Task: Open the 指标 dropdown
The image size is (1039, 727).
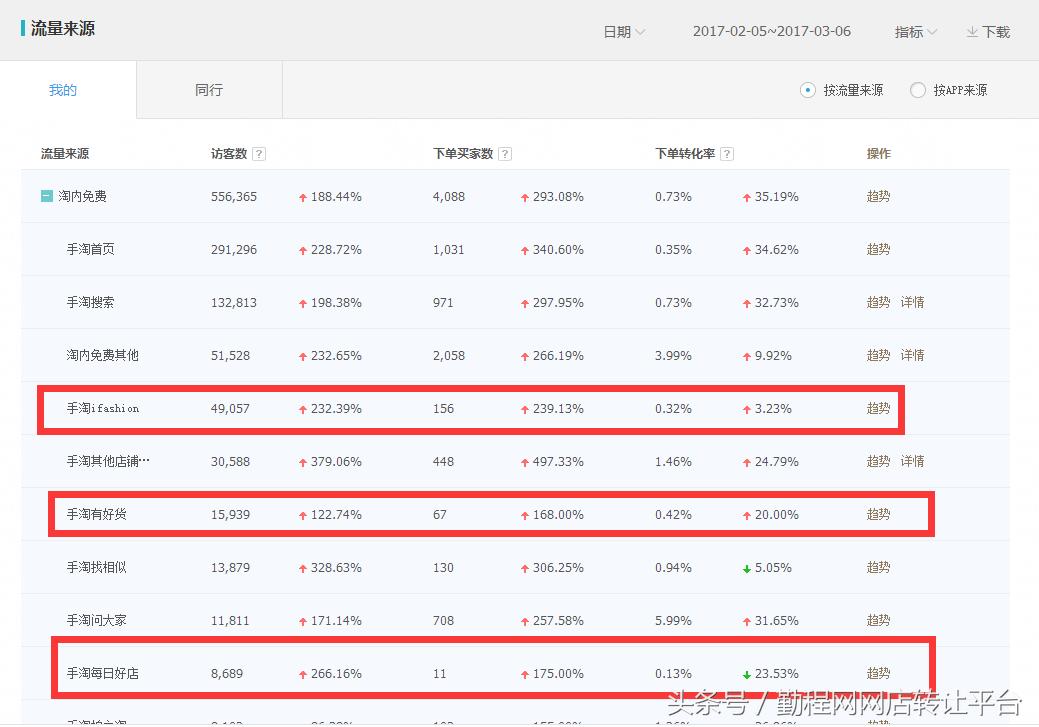Action: 915,32
